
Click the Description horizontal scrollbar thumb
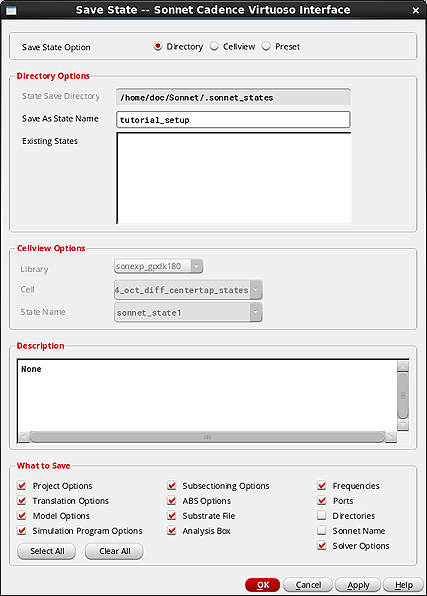pos(207,437)
